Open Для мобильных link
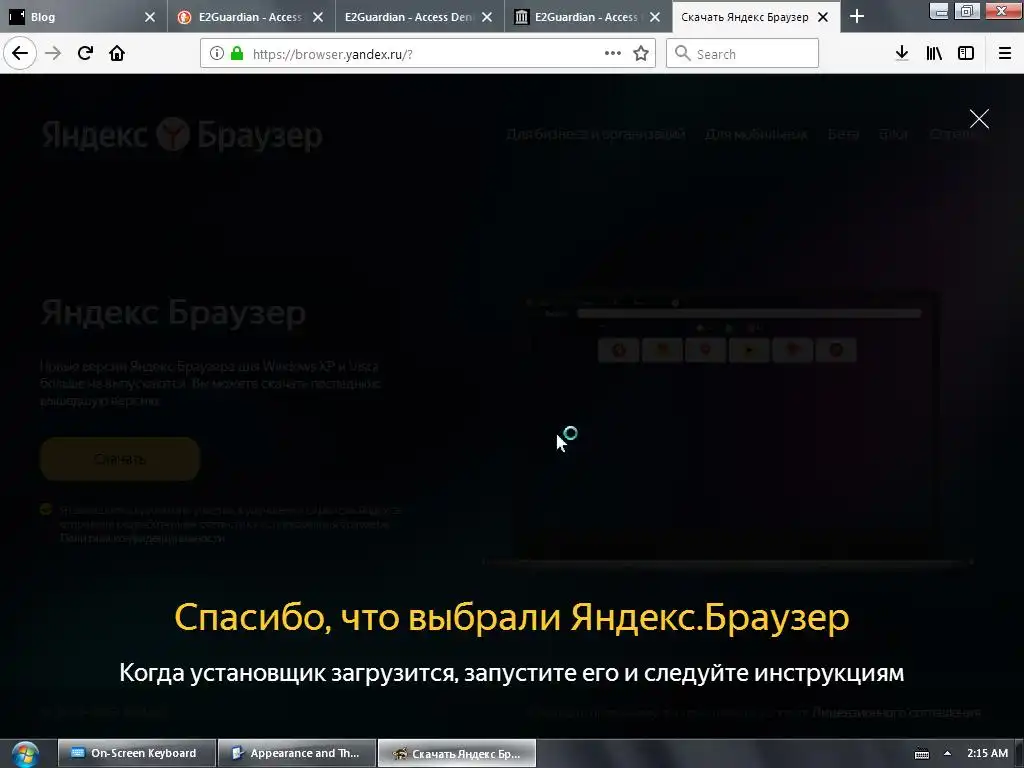 [x=756, y=134]
